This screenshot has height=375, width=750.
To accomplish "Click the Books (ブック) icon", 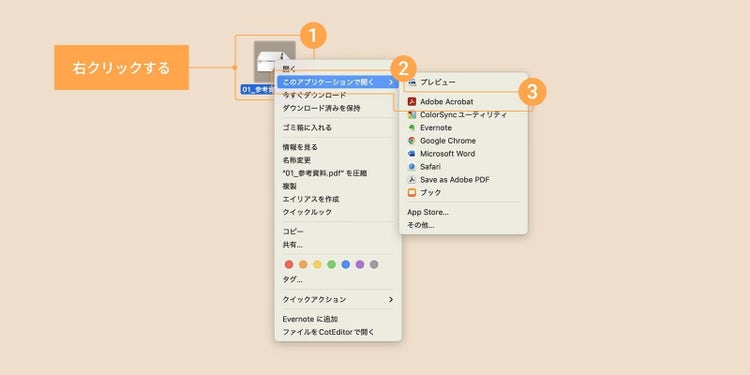I will (x=411, y=192).
